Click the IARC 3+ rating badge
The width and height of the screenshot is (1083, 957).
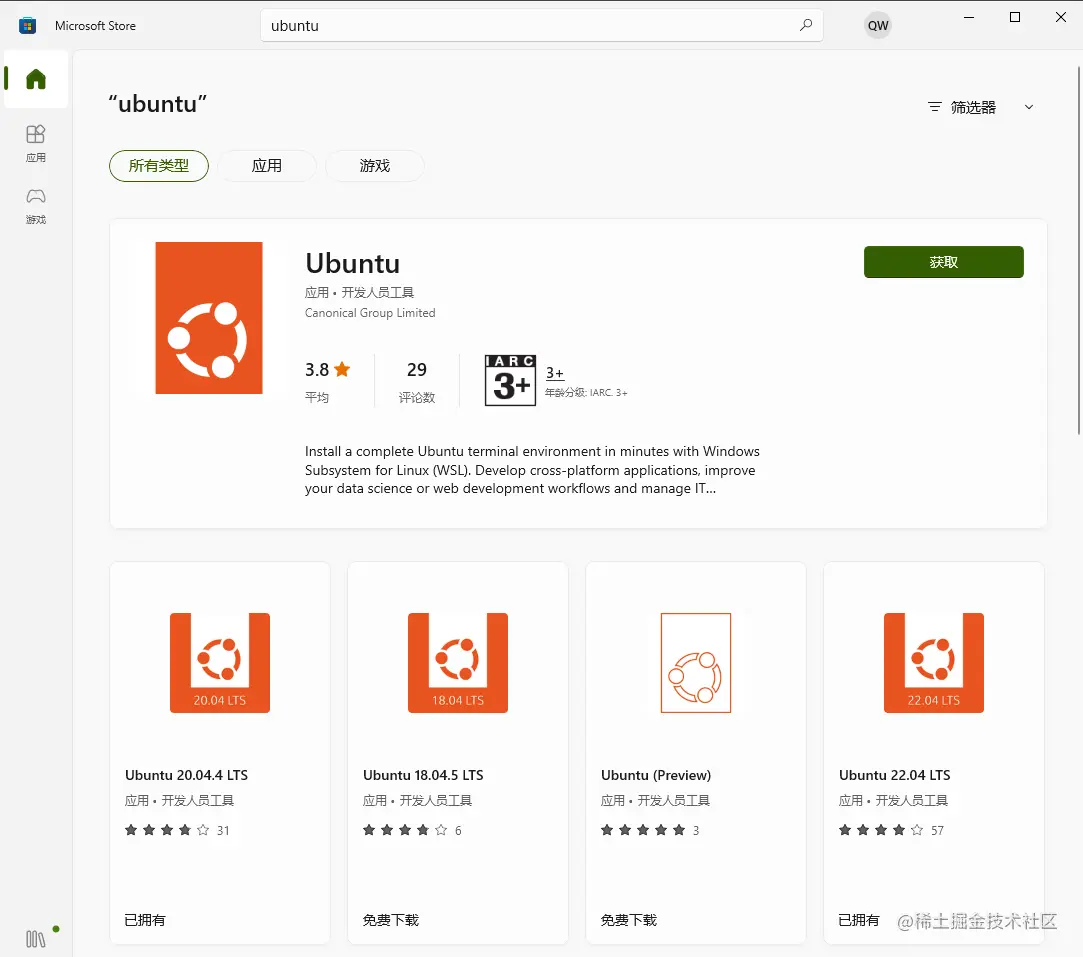[510, 380]
